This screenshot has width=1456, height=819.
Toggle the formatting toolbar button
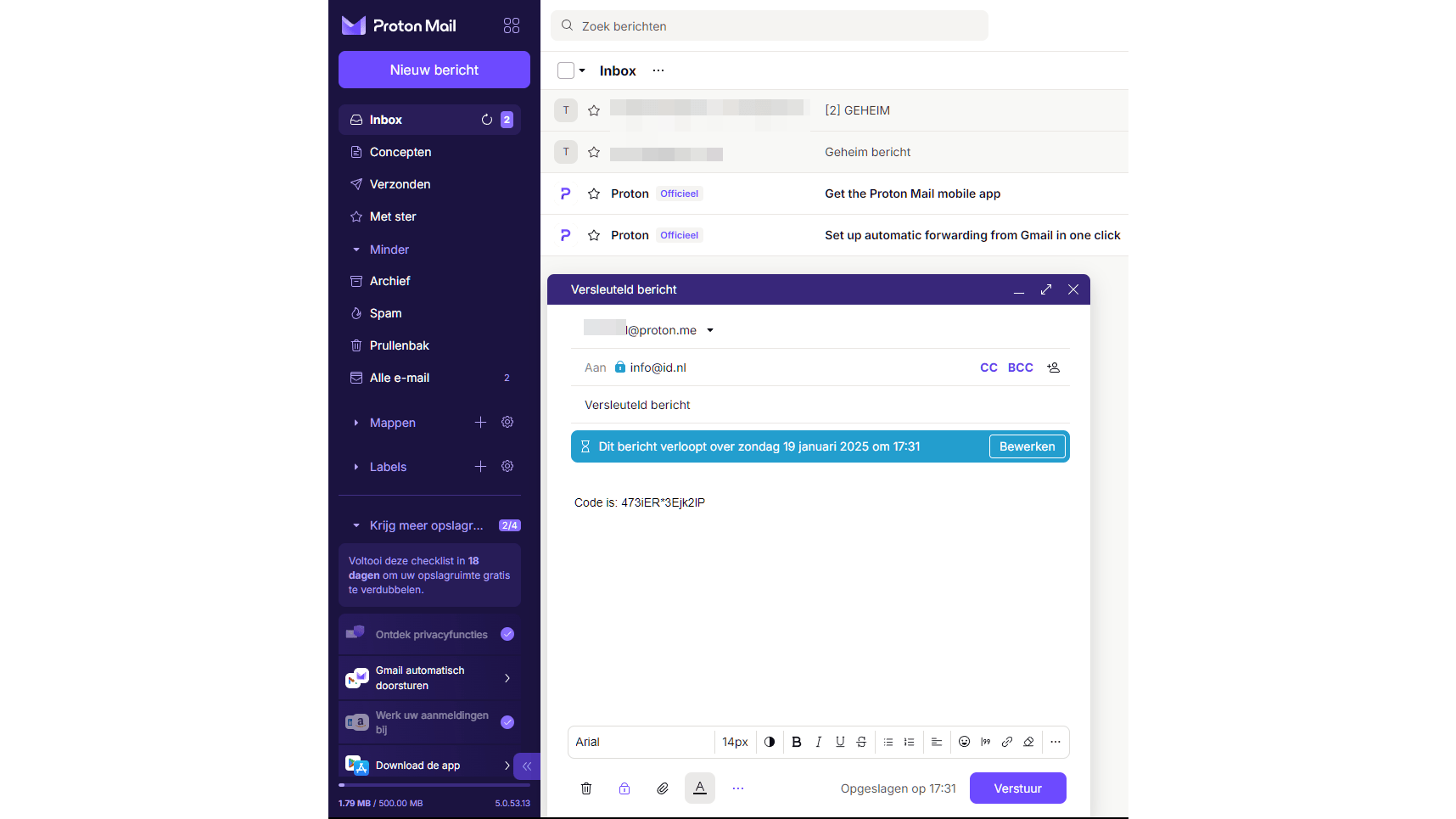(700, 788)
